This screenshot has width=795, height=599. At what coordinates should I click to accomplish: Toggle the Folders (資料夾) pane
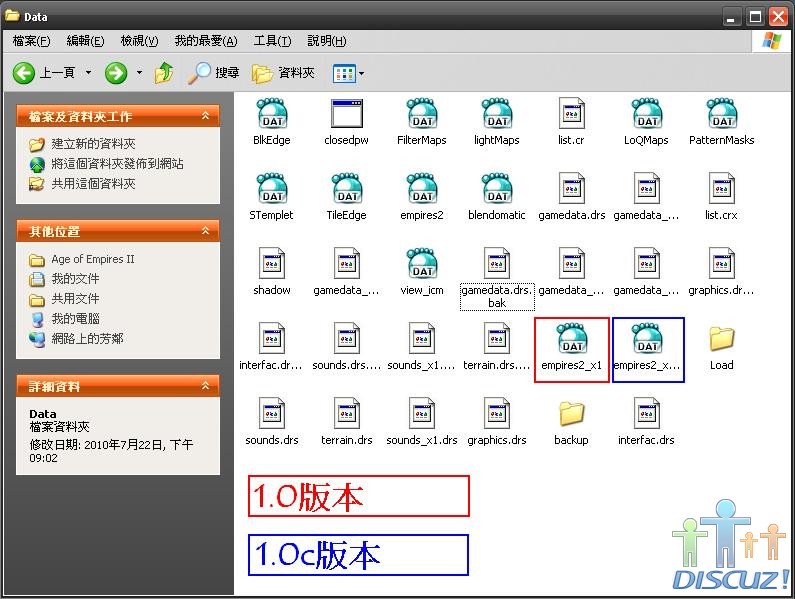(283, 73)
